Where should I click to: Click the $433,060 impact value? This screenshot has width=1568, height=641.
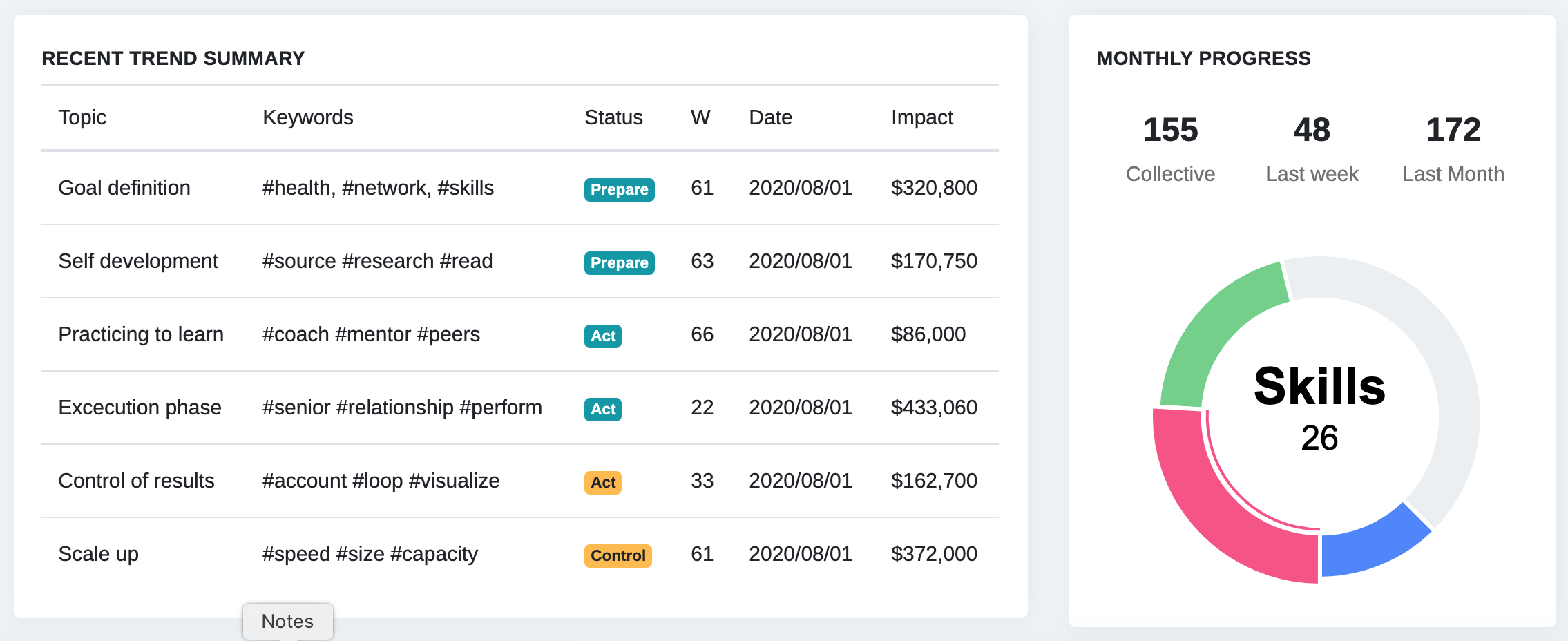(x=933, y=408)
